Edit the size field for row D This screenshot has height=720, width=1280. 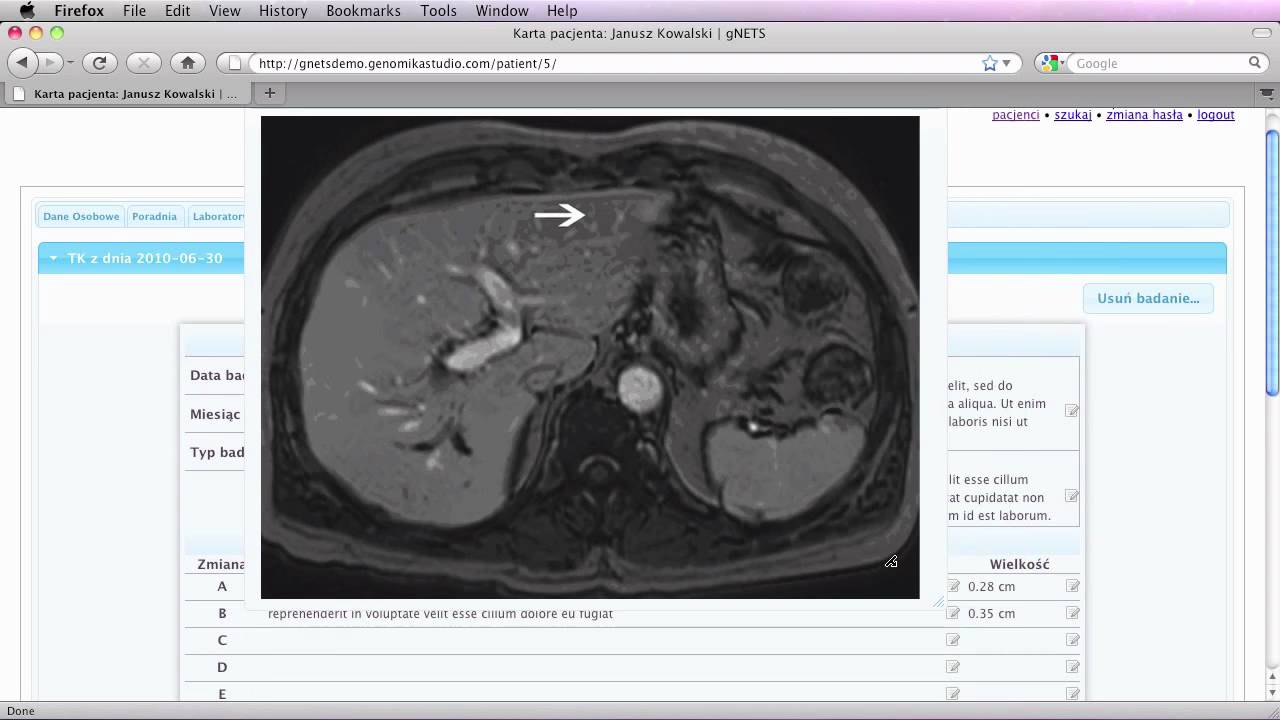[x=1072, y=667]
